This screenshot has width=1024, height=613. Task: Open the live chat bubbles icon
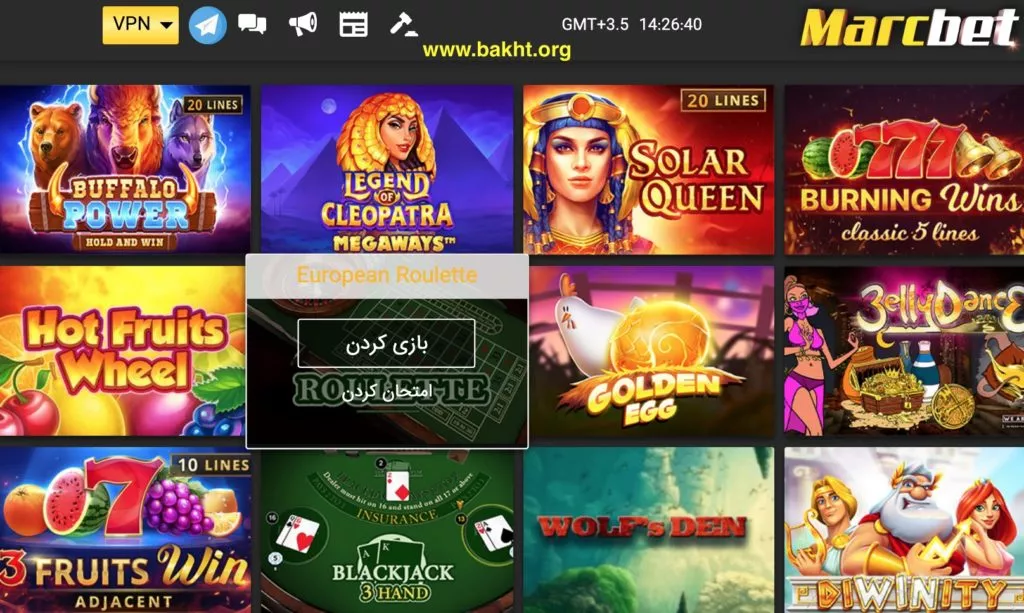click(252, 24)
